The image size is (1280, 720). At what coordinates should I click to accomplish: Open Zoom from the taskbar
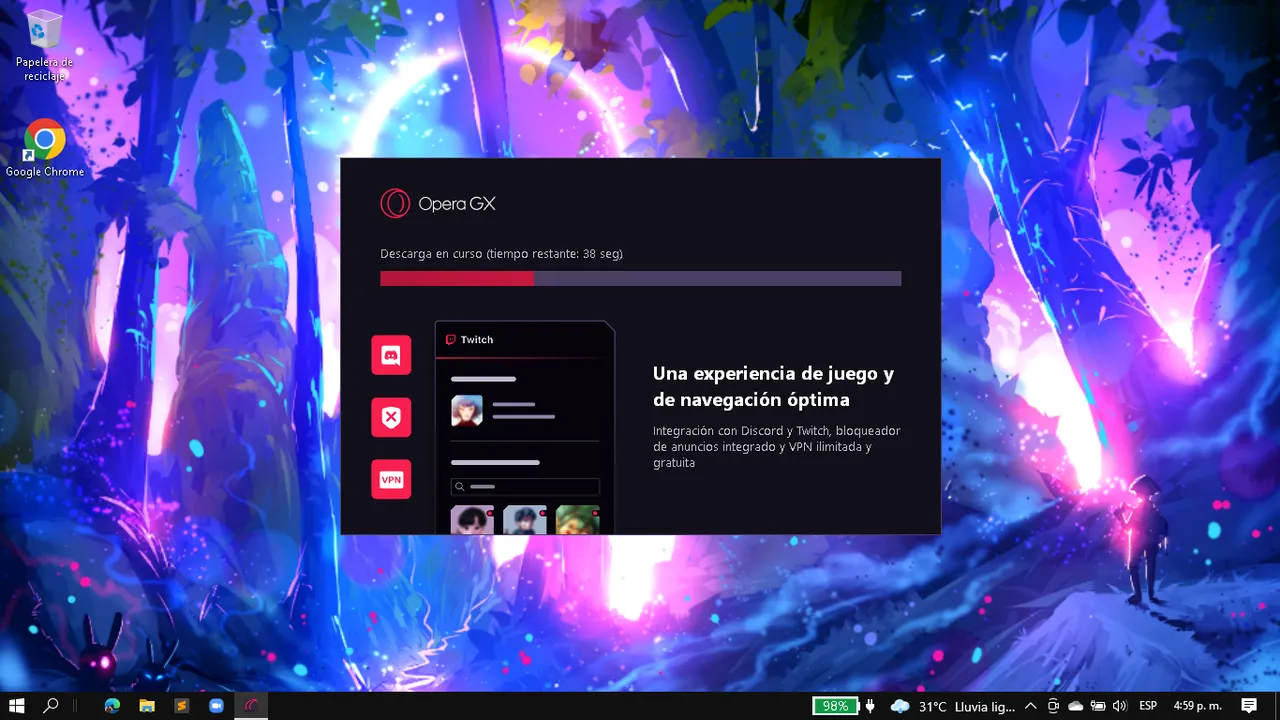click(x=216, y=706)
